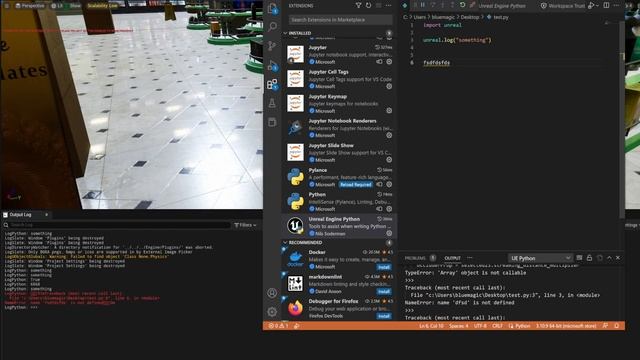Disconnect the debugger plug icon
The image size is (640, 360).
tap(472, 5)
